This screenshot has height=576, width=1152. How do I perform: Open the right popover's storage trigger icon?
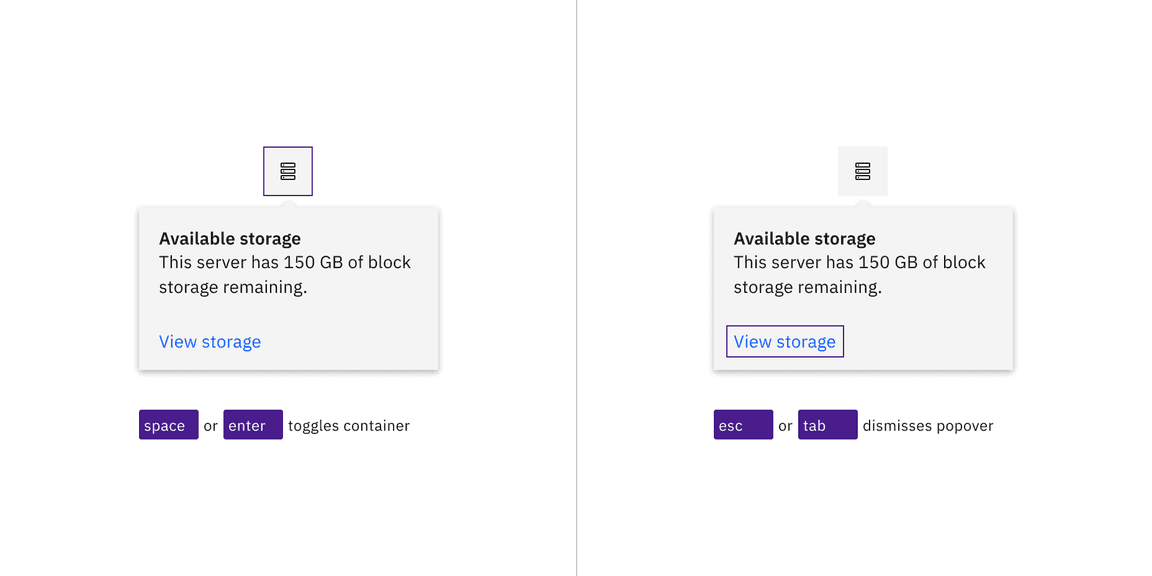pos(862,170)
